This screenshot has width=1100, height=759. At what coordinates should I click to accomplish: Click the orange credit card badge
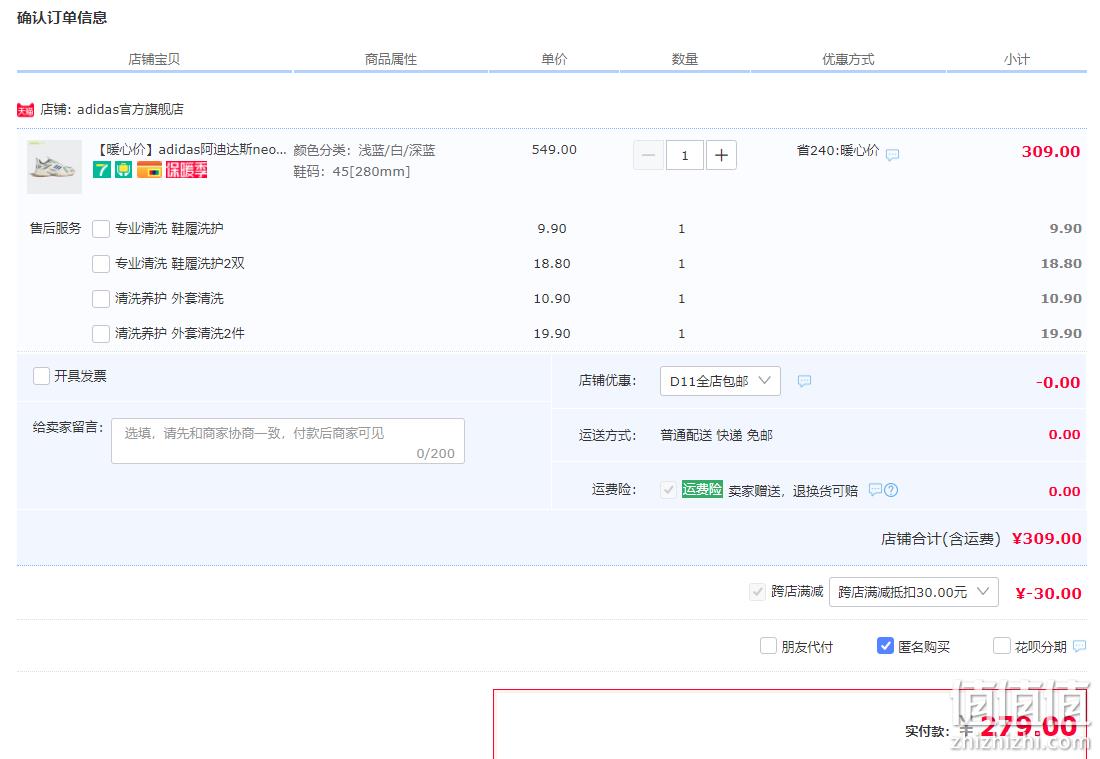[x=149, y=170]
